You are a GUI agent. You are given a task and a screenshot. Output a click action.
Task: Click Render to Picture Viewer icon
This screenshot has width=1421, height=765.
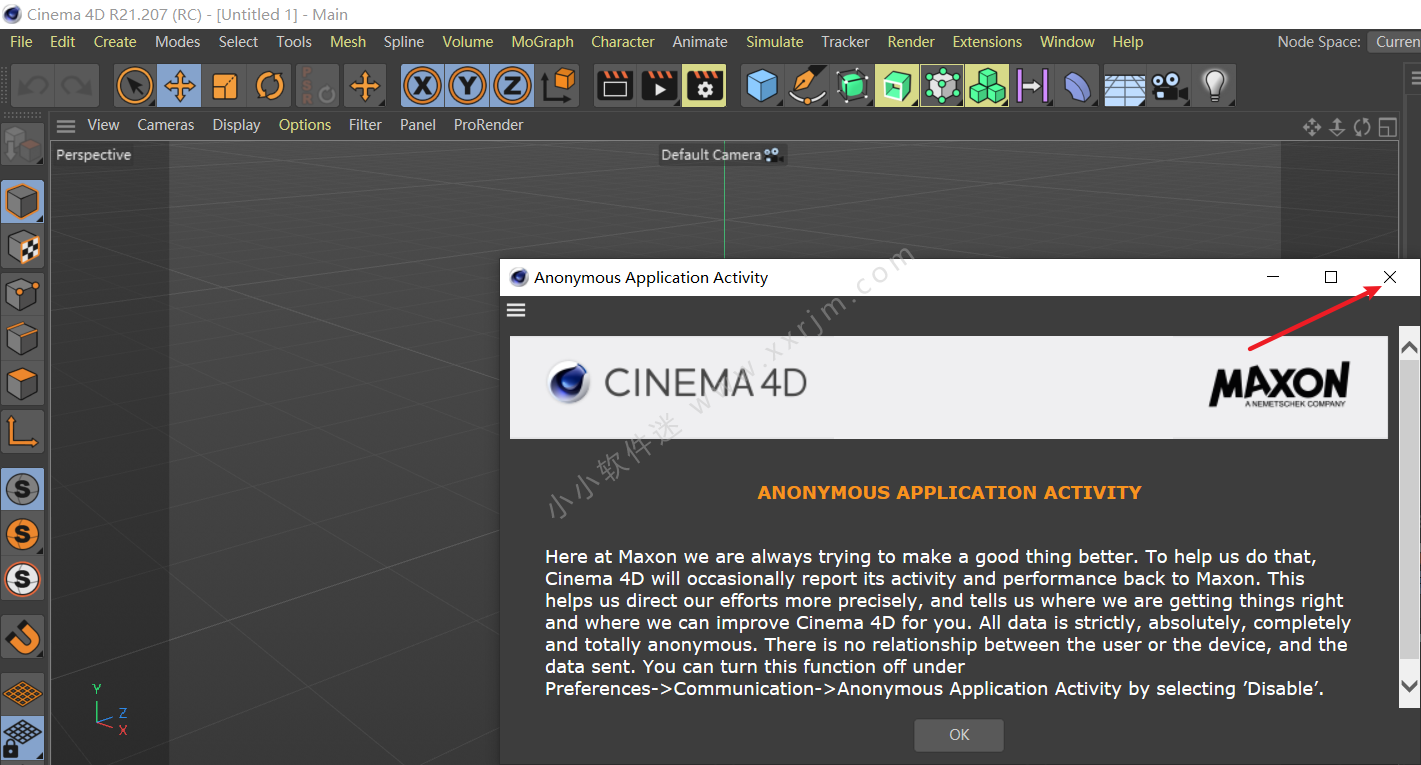point(660,86)
